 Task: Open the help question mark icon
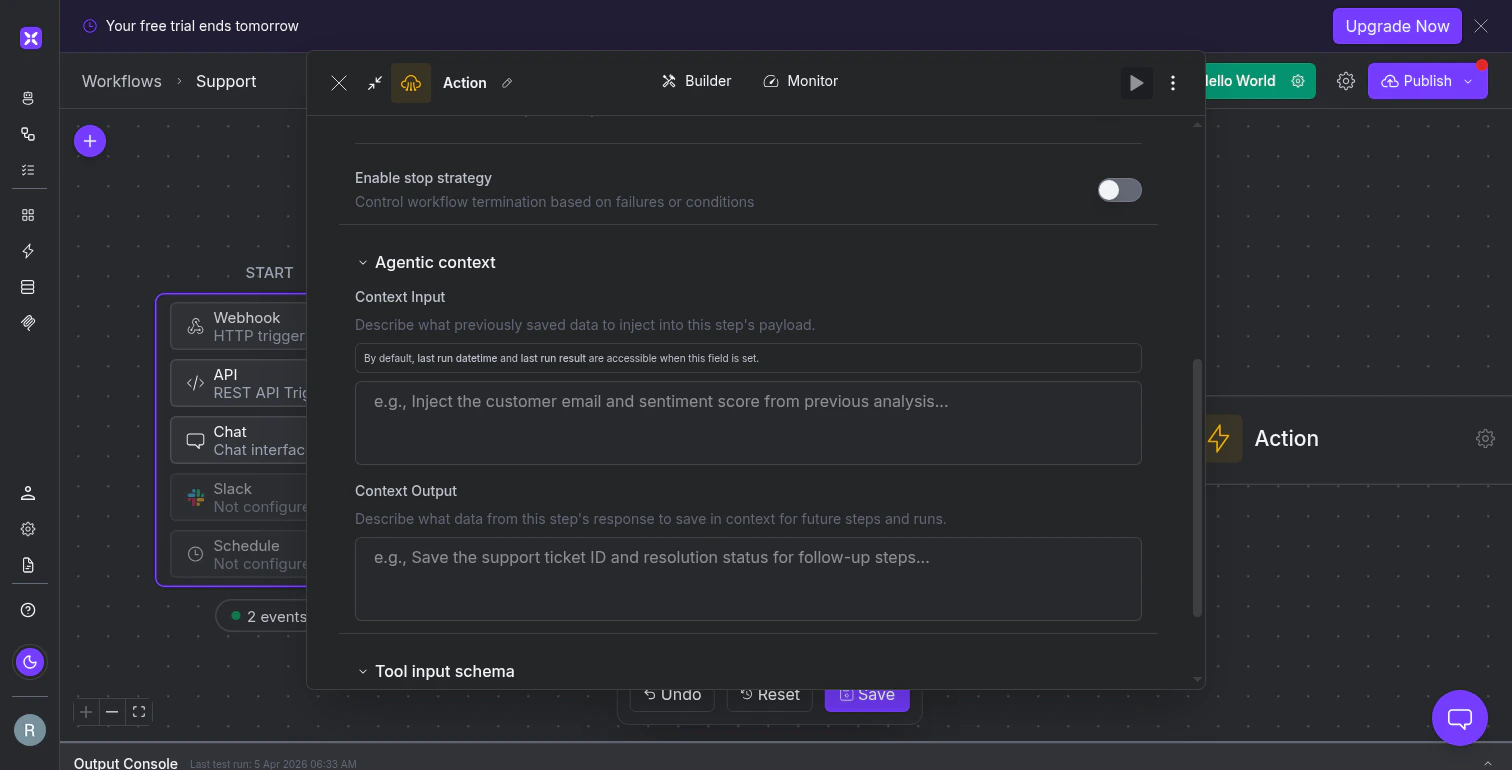pyautogui.click(x=28, y=610)
